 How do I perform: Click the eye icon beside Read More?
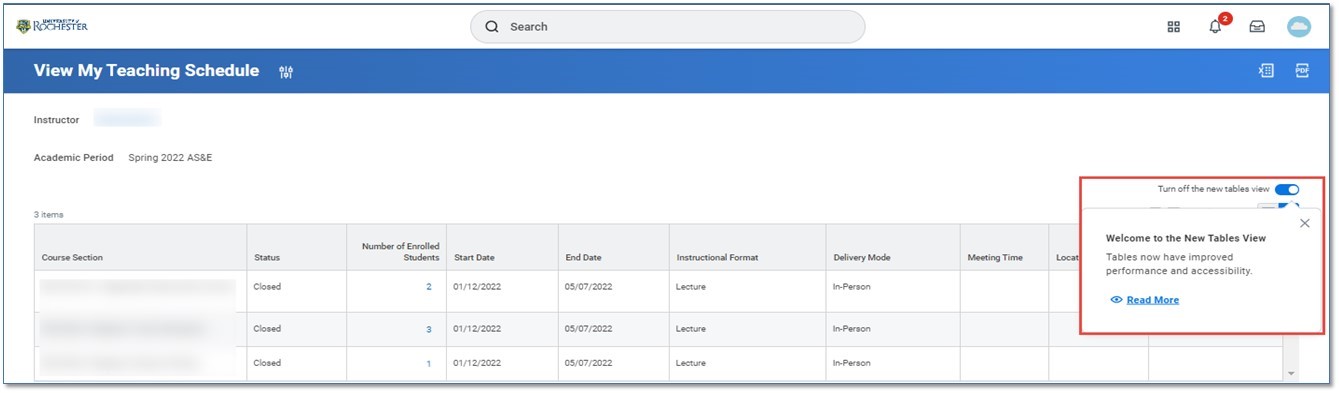pos(1116,300)
